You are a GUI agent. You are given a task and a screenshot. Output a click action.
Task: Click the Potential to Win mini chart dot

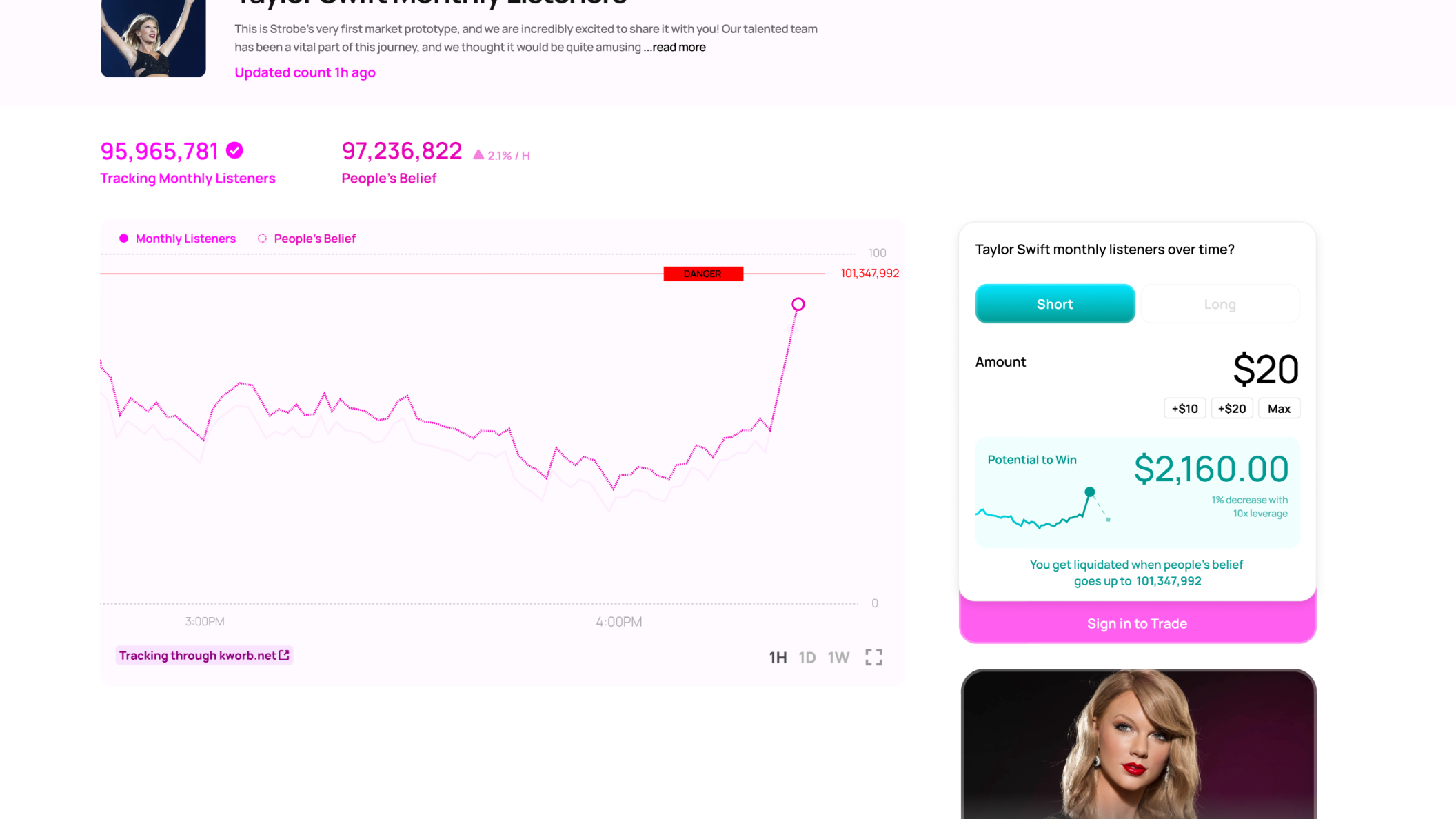pos(1089,492)
